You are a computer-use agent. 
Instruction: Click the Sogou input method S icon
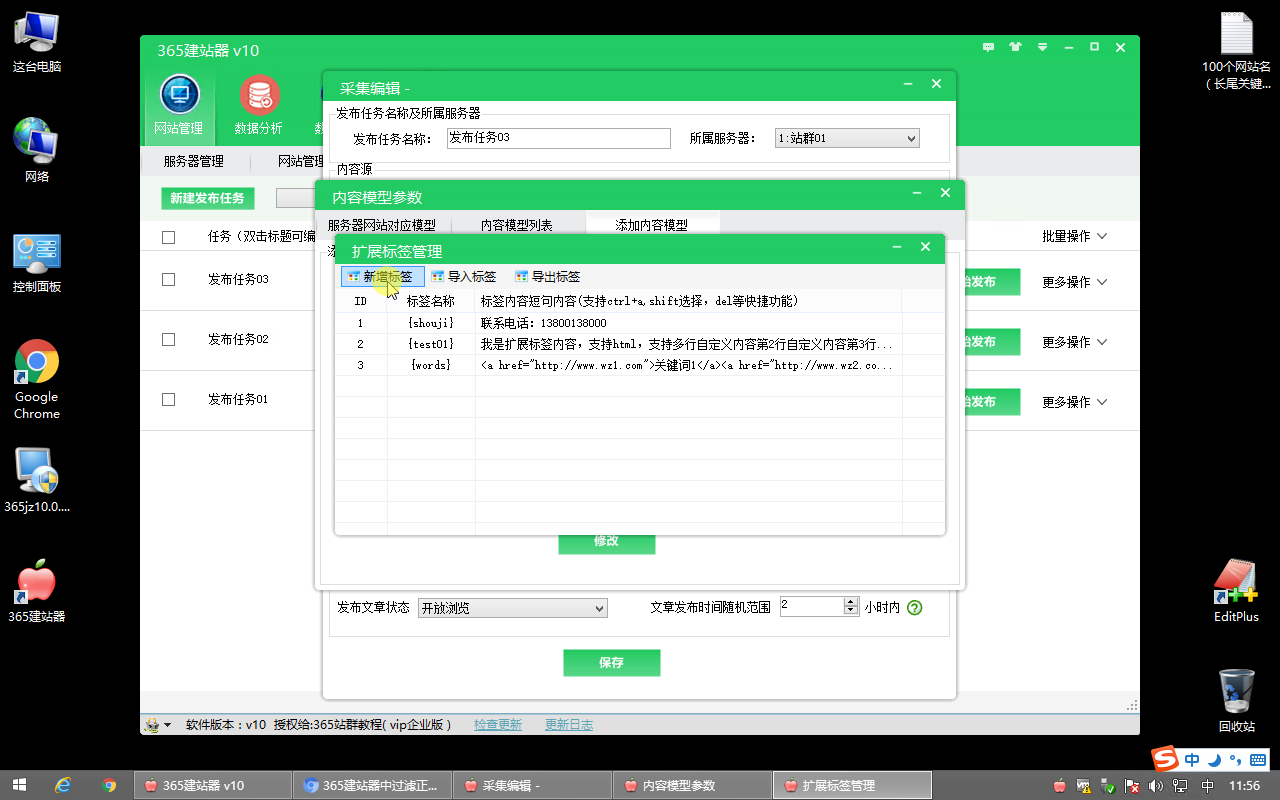[1164, 759]
